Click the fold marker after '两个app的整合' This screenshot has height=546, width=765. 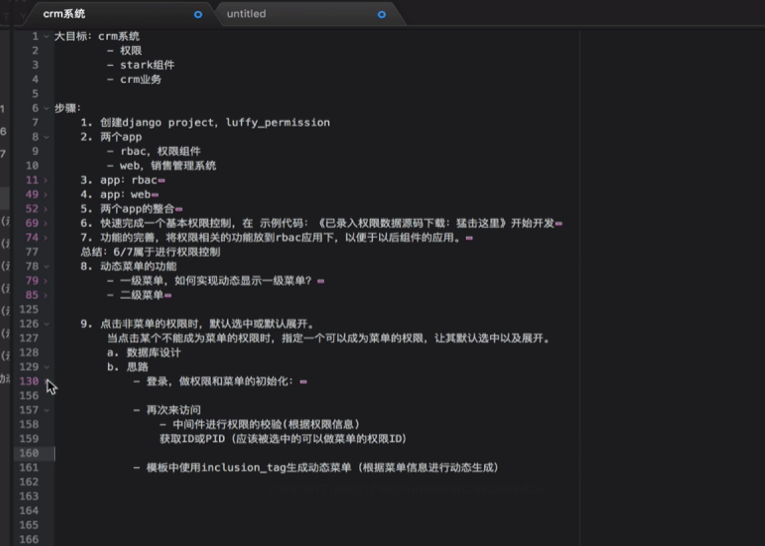click(179, 209)
